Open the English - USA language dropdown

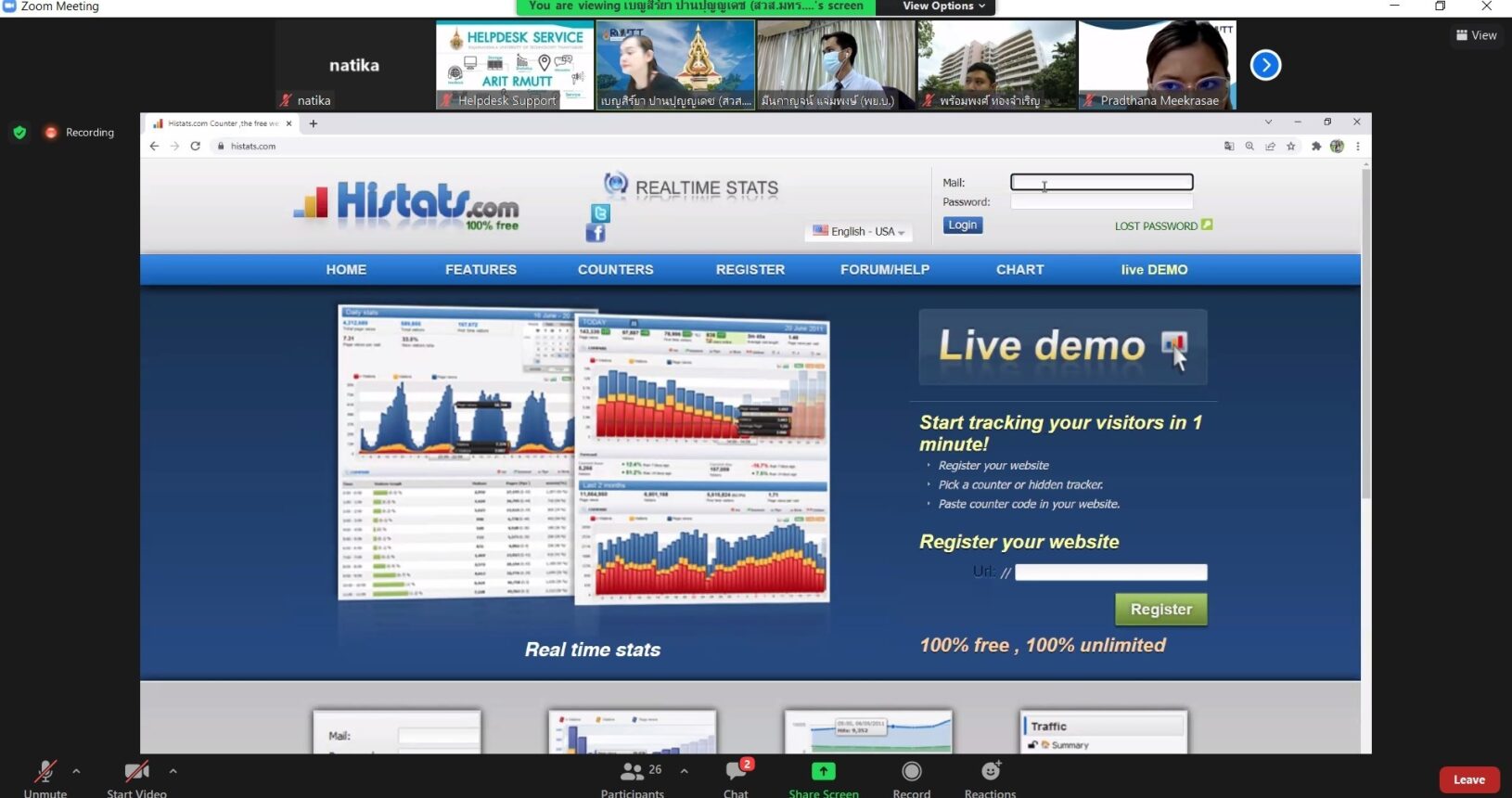[x=859, y=231]
